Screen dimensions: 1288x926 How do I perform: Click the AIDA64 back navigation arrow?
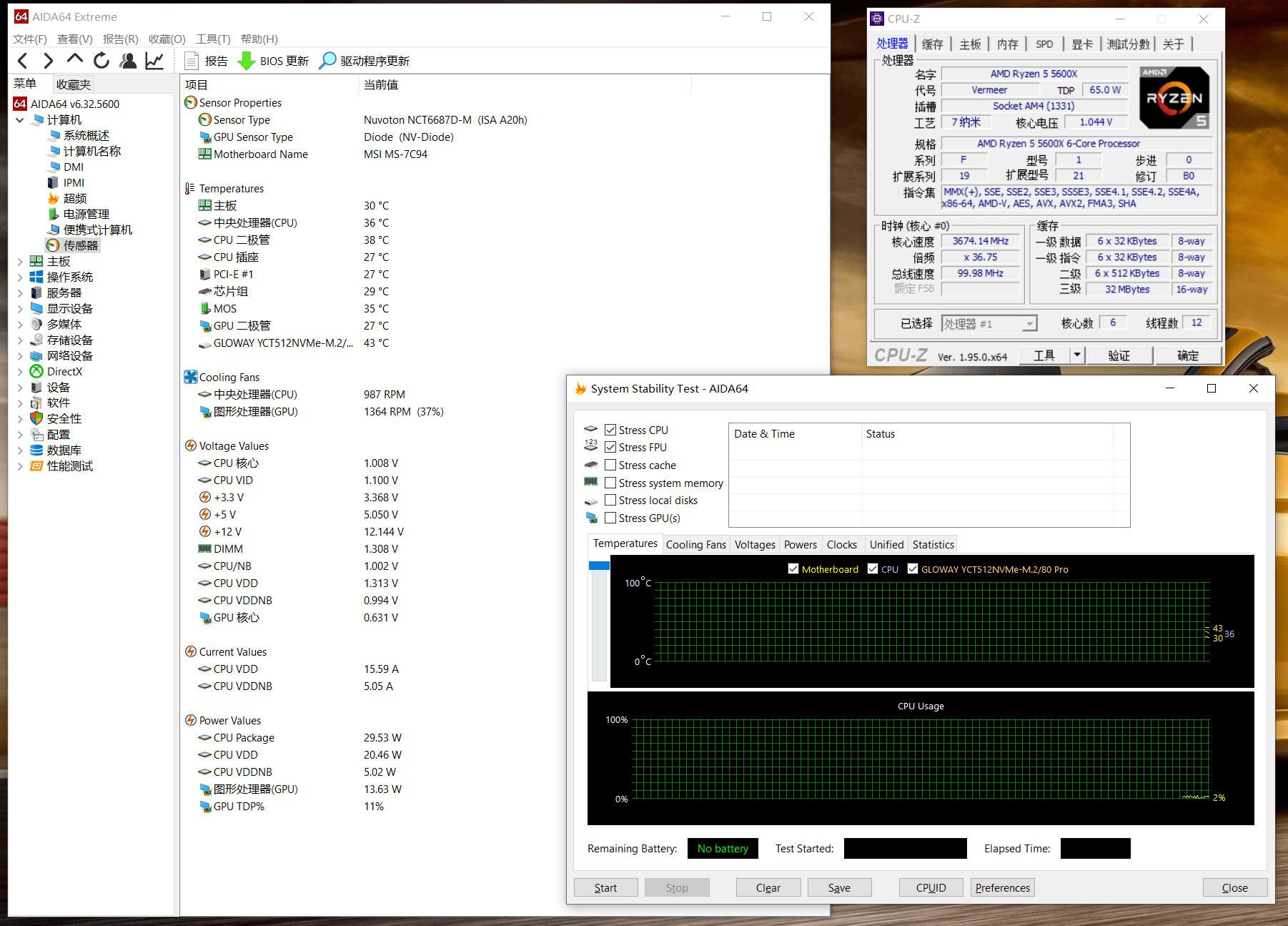pyautogui.click(x=23, y=61)
